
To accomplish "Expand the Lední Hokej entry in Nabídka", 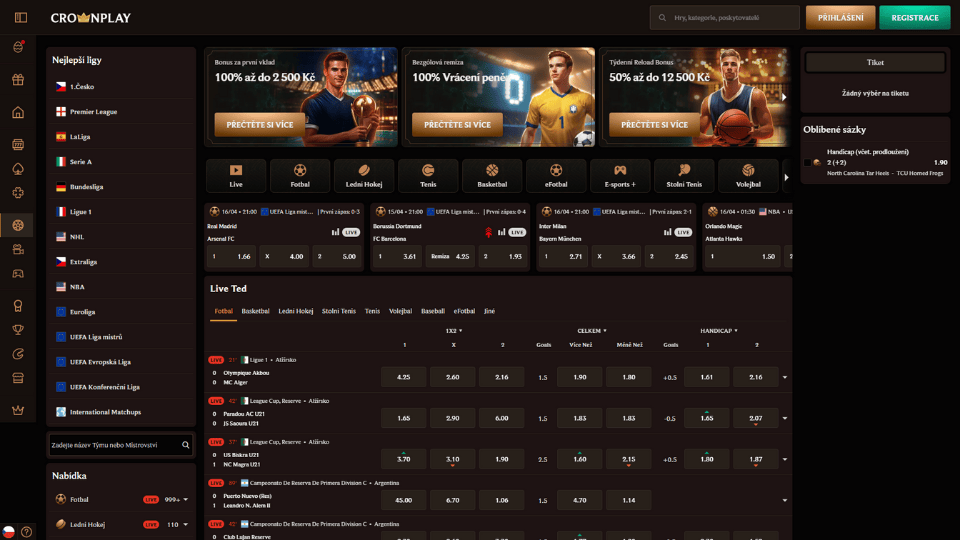I will tap(186, 525).
